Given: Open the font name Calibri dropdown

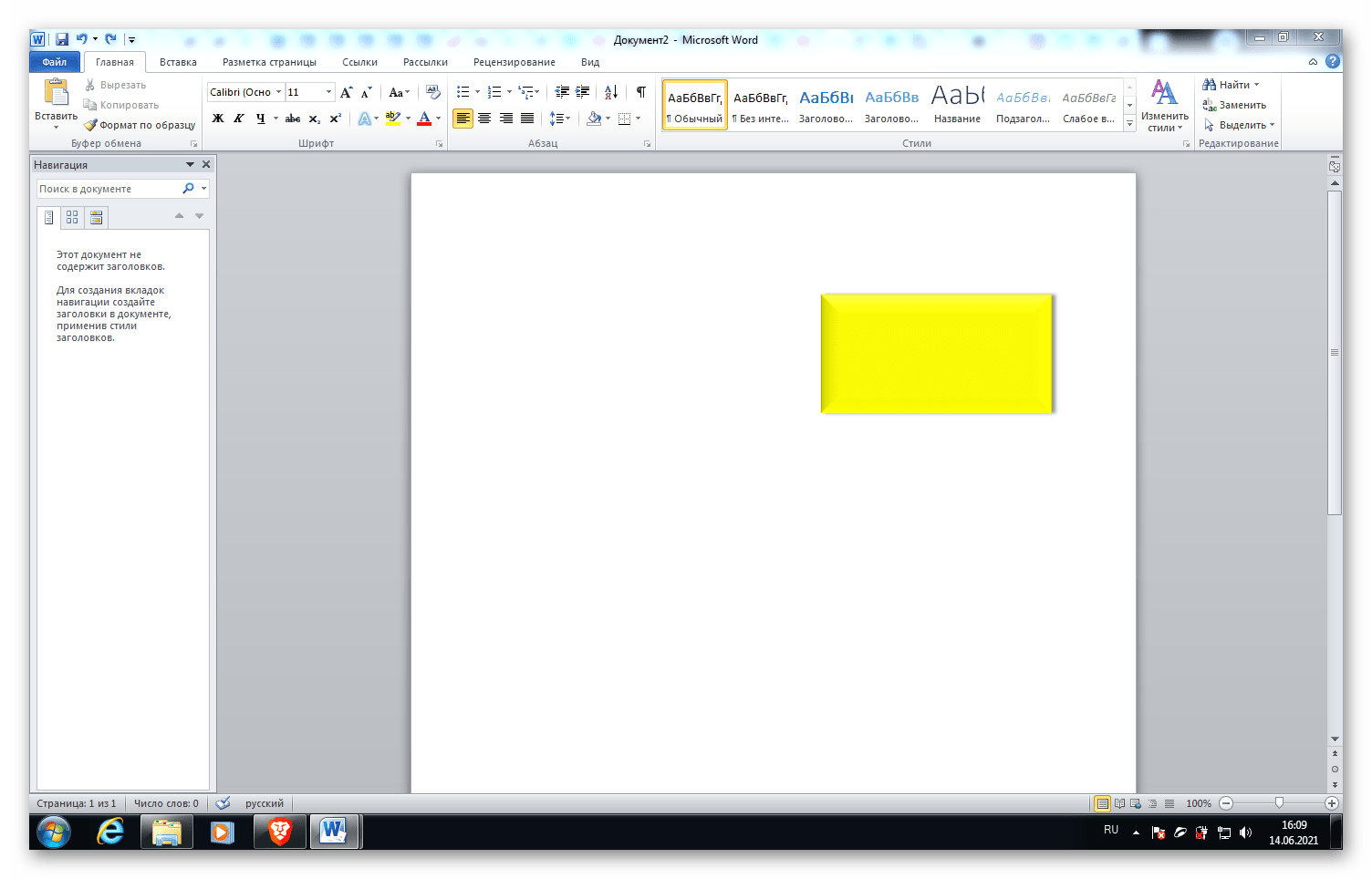Looking at the screenshot, I should pyautogui.click(x=278, y=92).
